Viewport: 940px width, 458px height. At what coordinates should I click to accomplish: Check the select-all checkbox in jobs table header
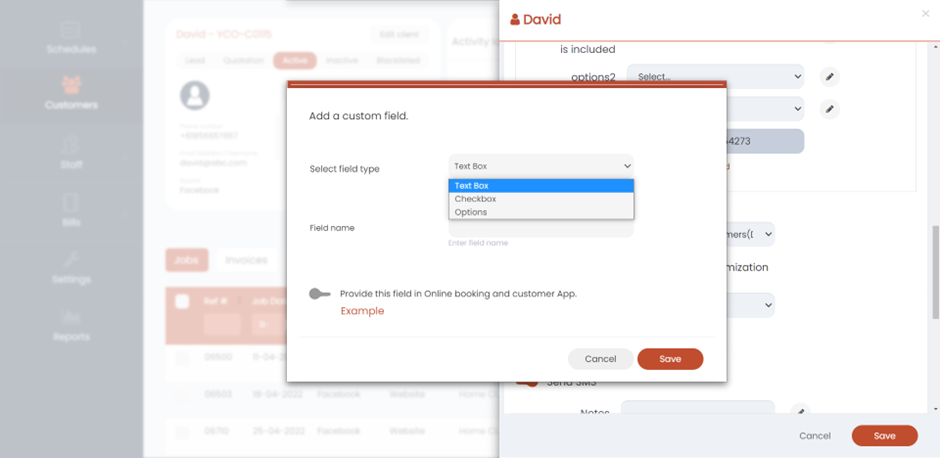pyautogui.click(x=182, y=301)
